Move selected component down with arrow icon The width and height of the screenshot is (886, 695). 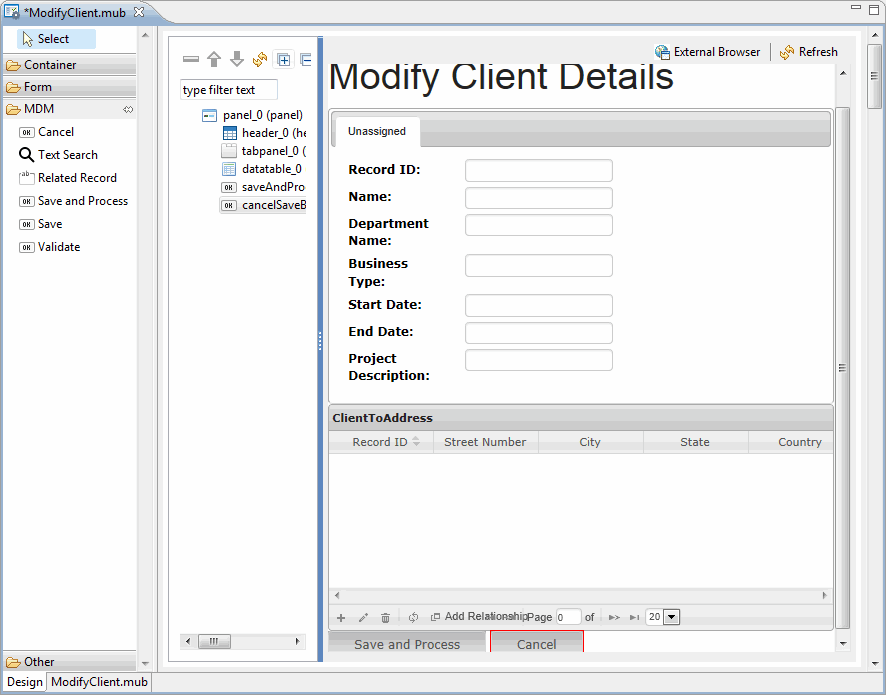click(x=237, y=59)
